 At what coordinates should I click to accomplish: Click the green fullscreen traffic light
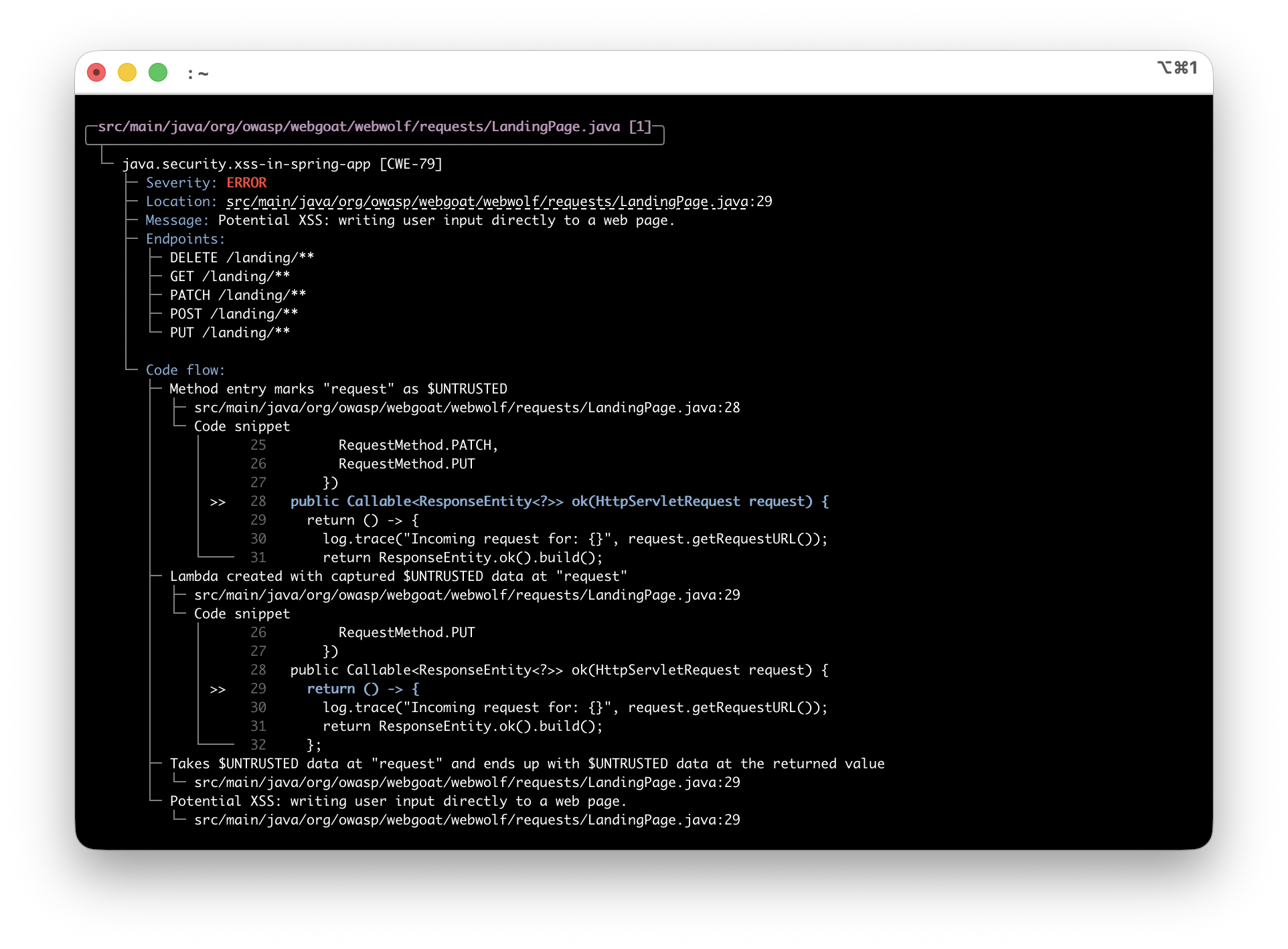pyautogui.click(x=157, y=72)
